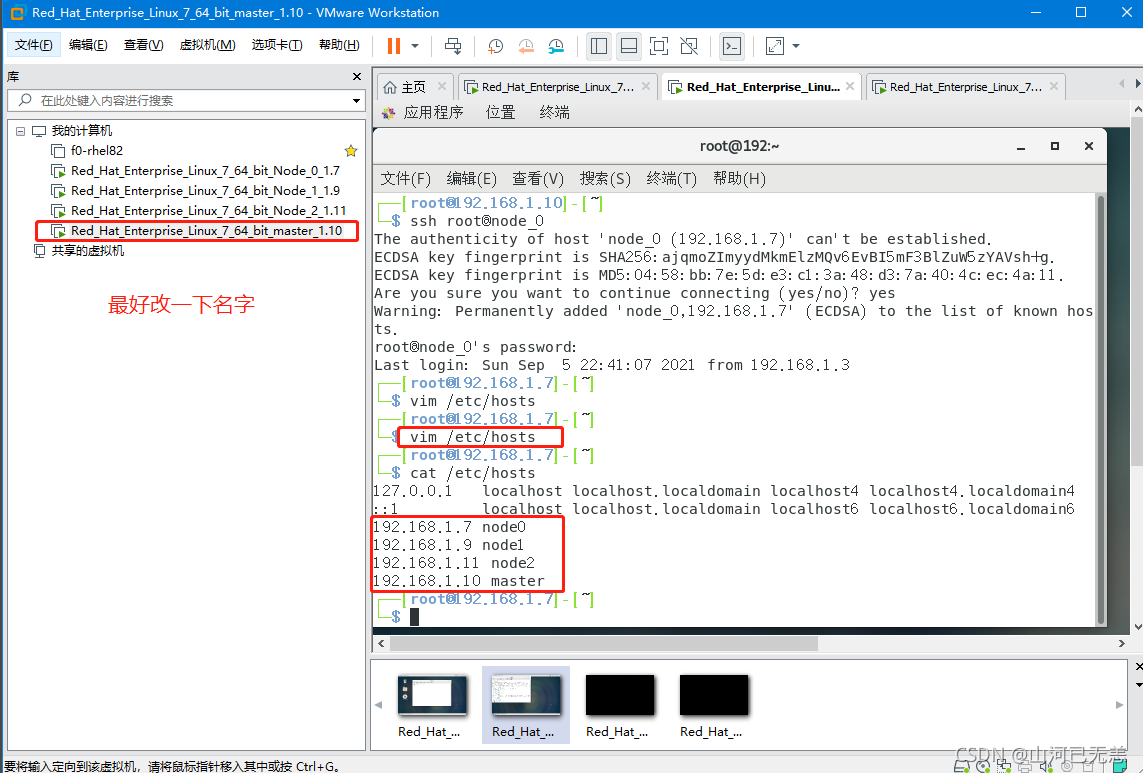Select Red_Hat_Enterprise_Linux_7_64_bit_master_1.10 VM
The width and height of the screenshot is (1143, 773).
pos(206,230)
